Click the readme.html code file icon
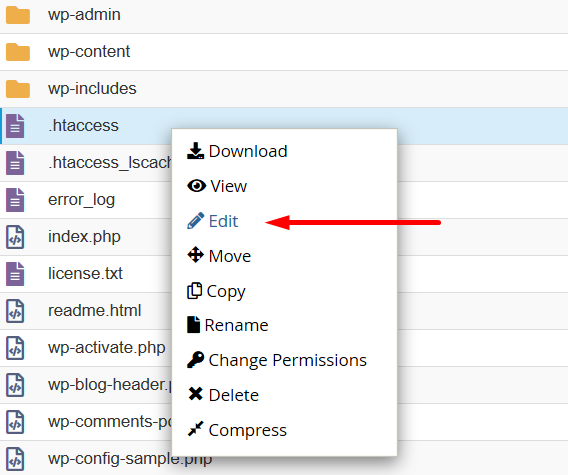The width and height of the screenshot is (568, 475). (15, 311)
